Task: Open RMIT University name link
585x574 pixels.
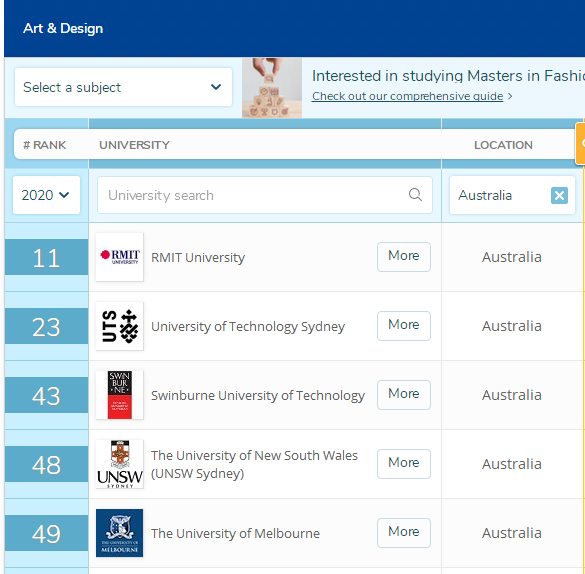Action: pos(198,257)
